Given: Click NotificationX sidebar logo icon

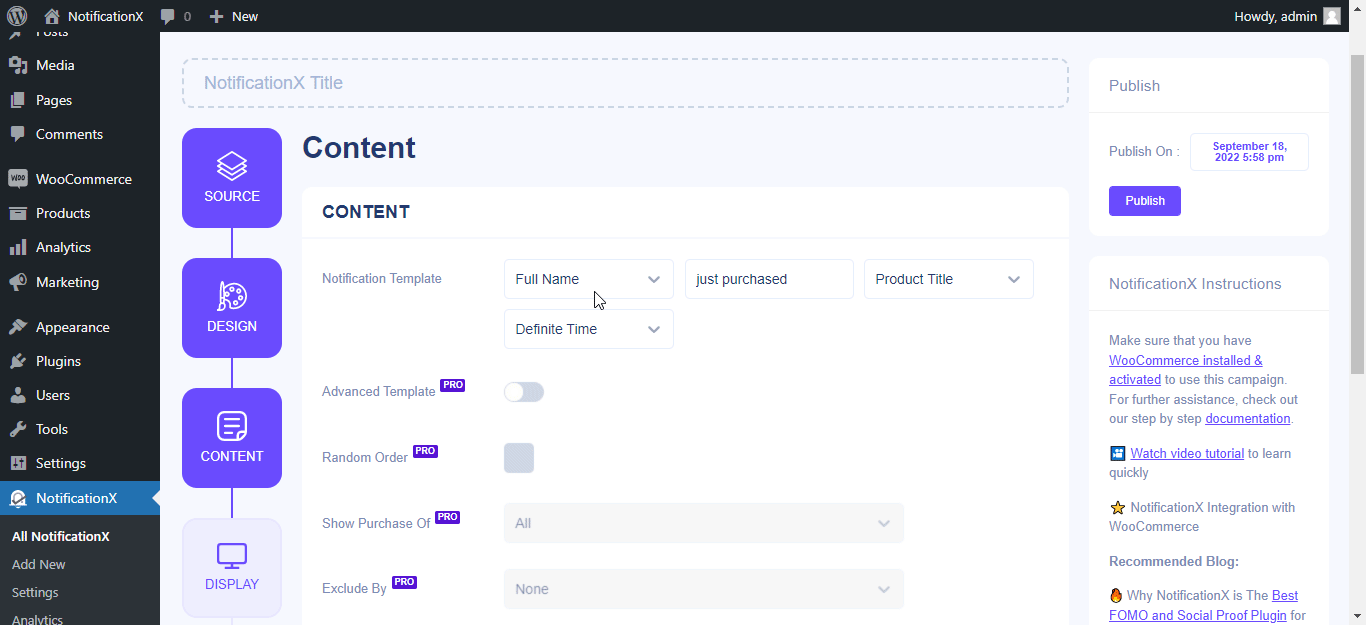Looking at the screenshot, I should [x=18, y=498].
